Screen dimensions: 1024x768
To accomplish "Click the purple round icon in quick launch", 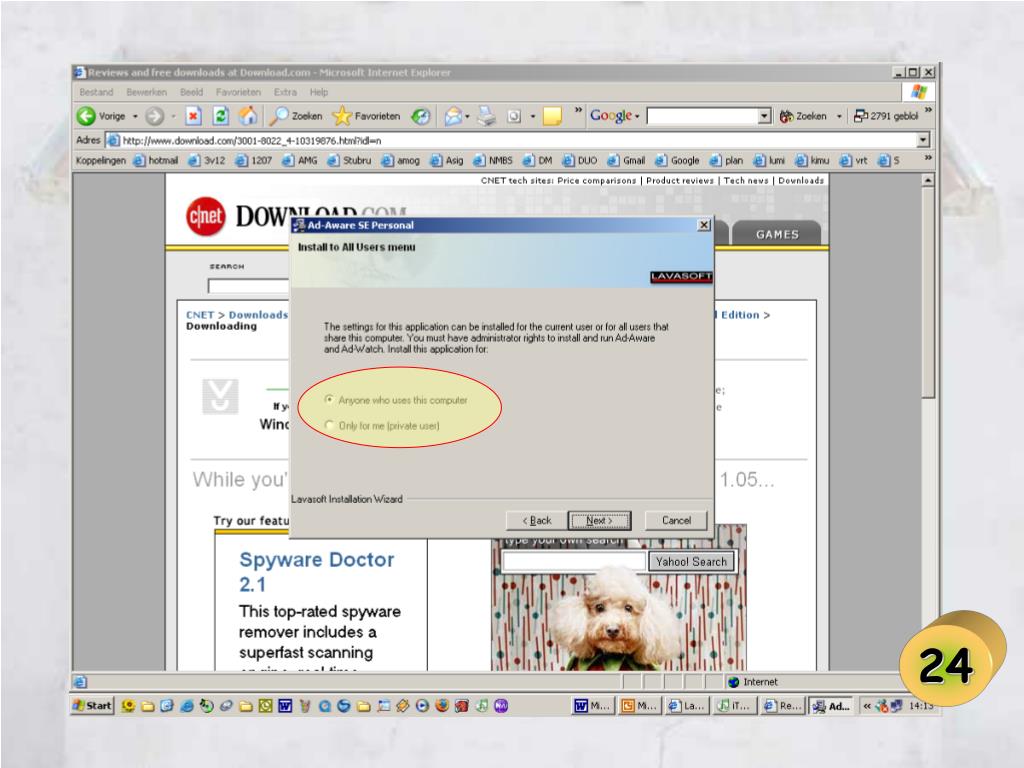I will 501,705.
